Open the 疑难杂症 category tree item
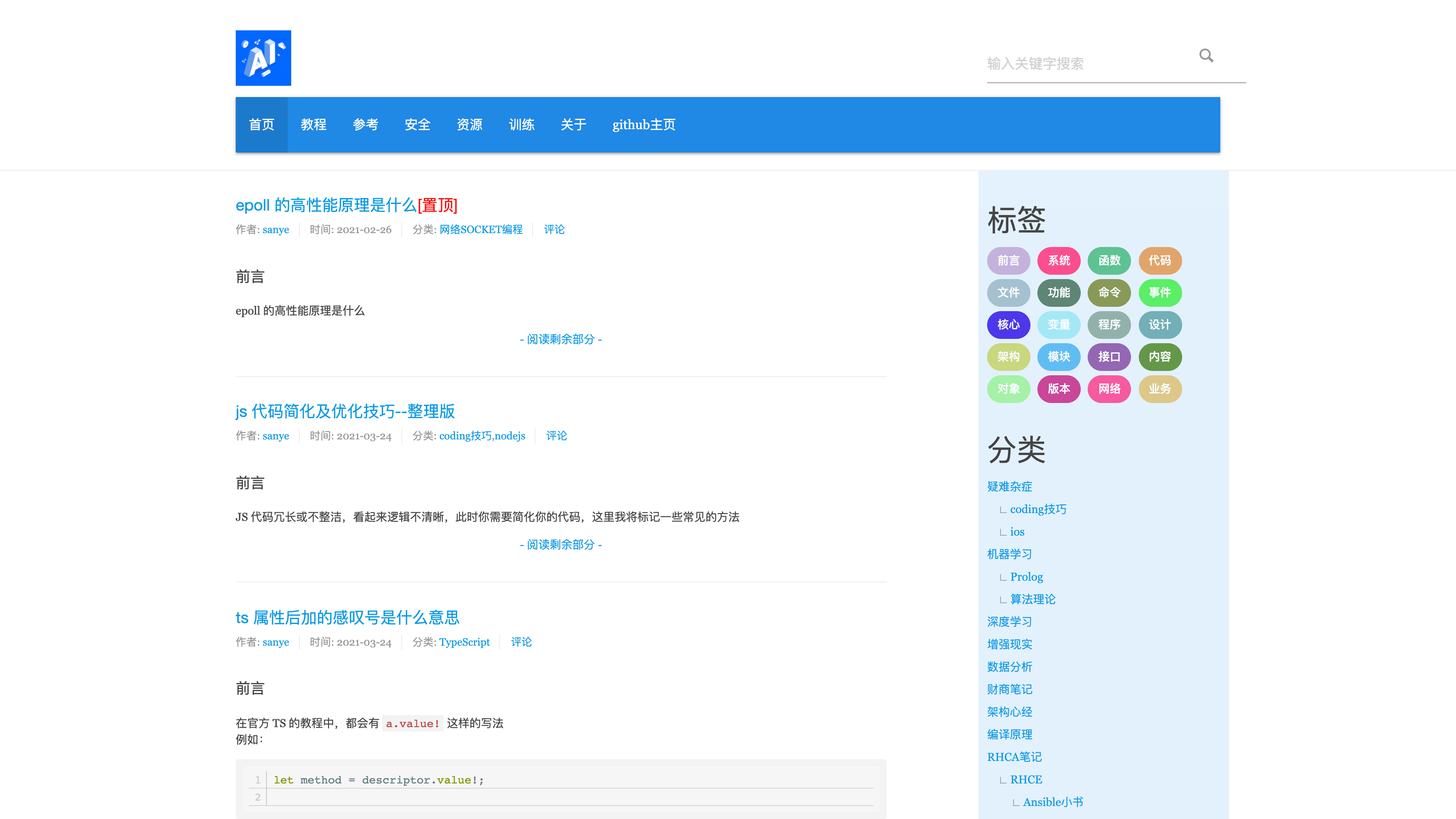Viewport: 1456px width, 819px height. 1009,487
